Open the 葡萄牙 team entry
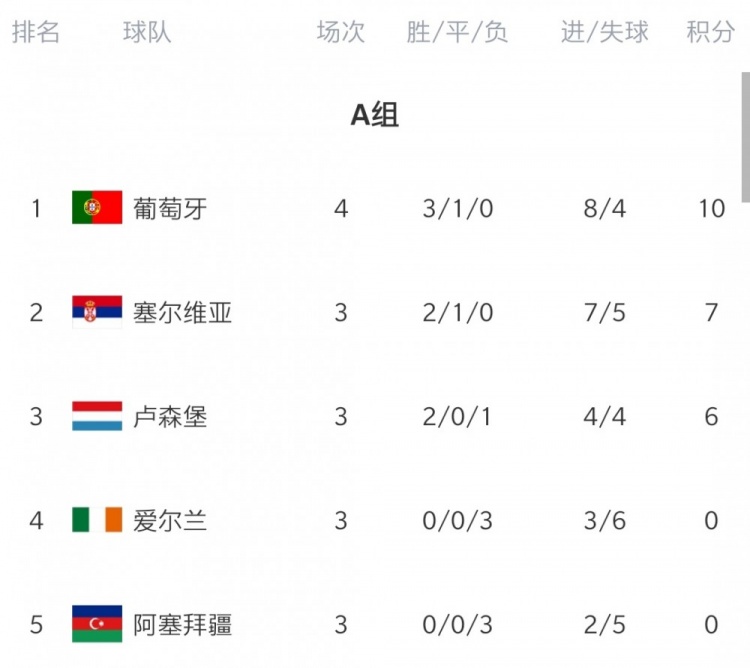The width and height of the screenshot is (750, 668). tap(170, 208)
